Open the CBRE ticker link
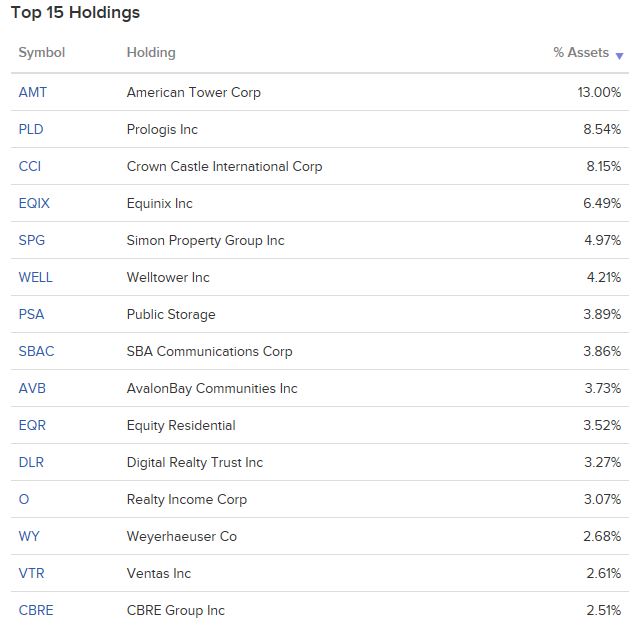This screenshot has width=634, height=628. [x=36, y=610]
